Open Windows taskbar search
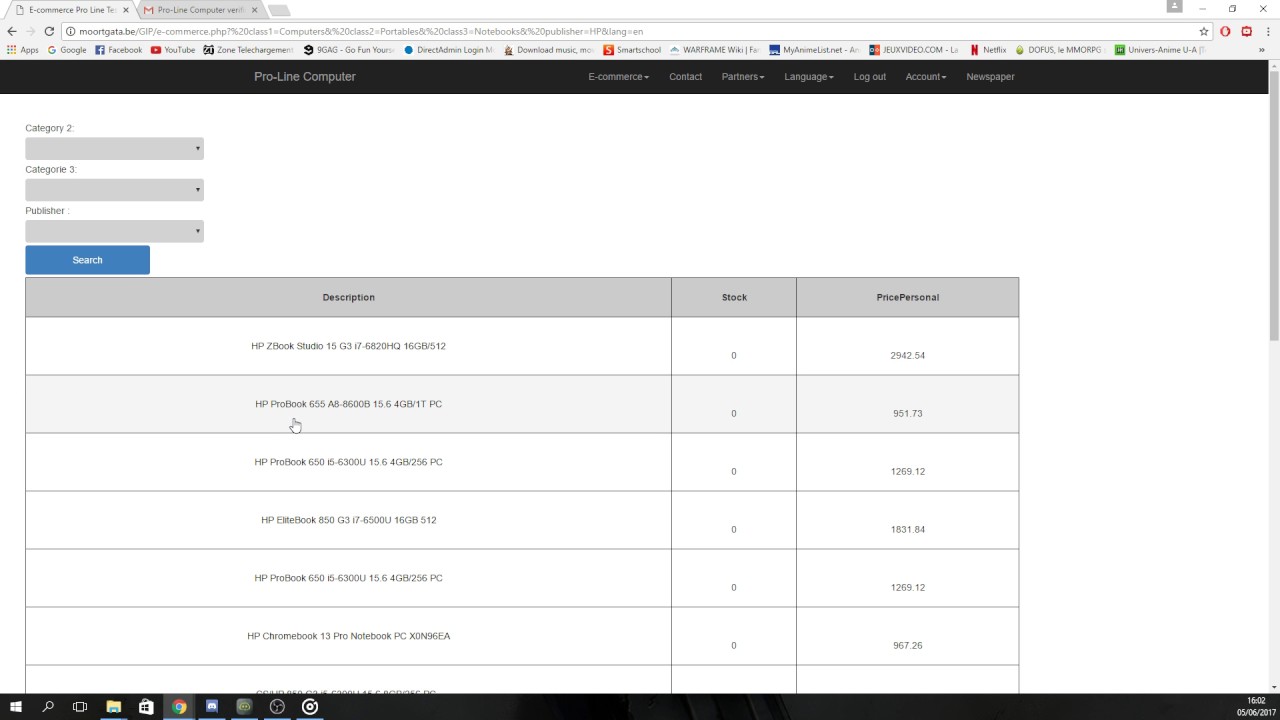The height and width of the screenshot is (720, 1280). pos(48,707)
